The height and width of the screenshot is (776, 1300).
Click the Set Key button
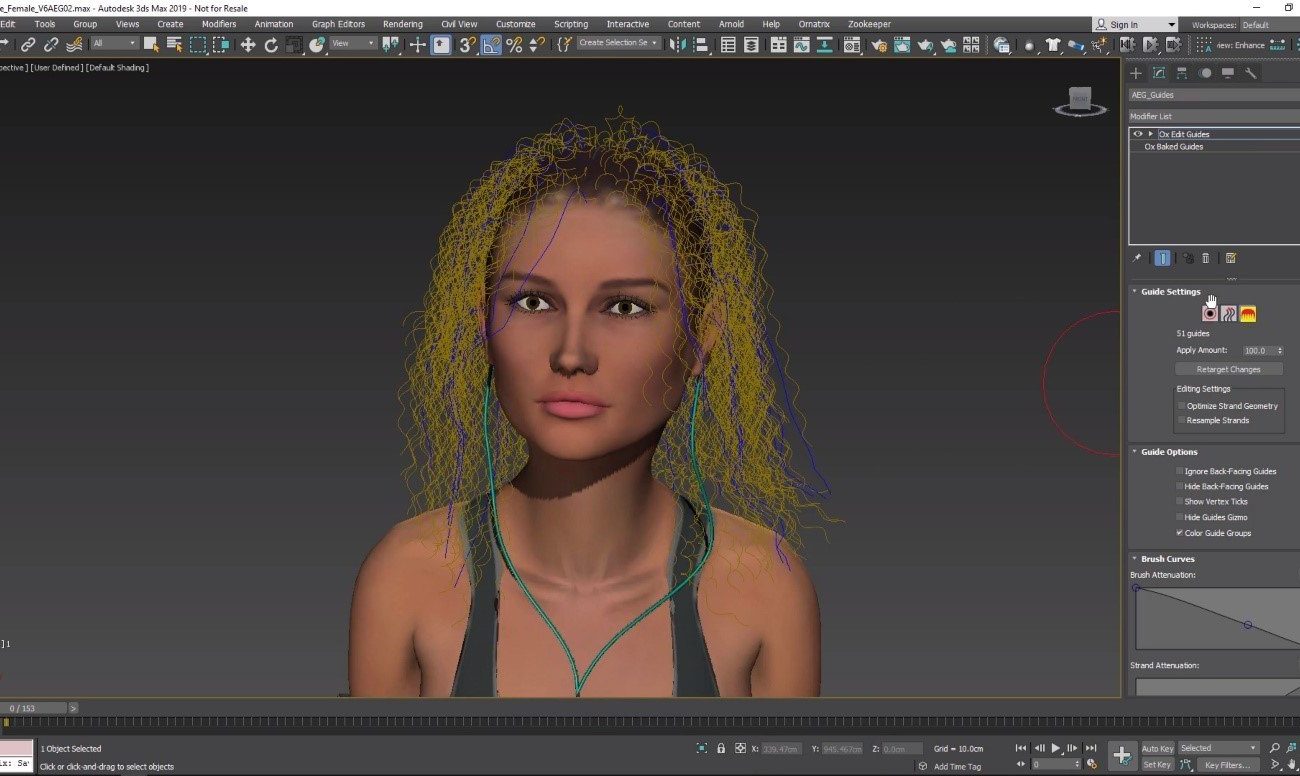point(1157,765)
